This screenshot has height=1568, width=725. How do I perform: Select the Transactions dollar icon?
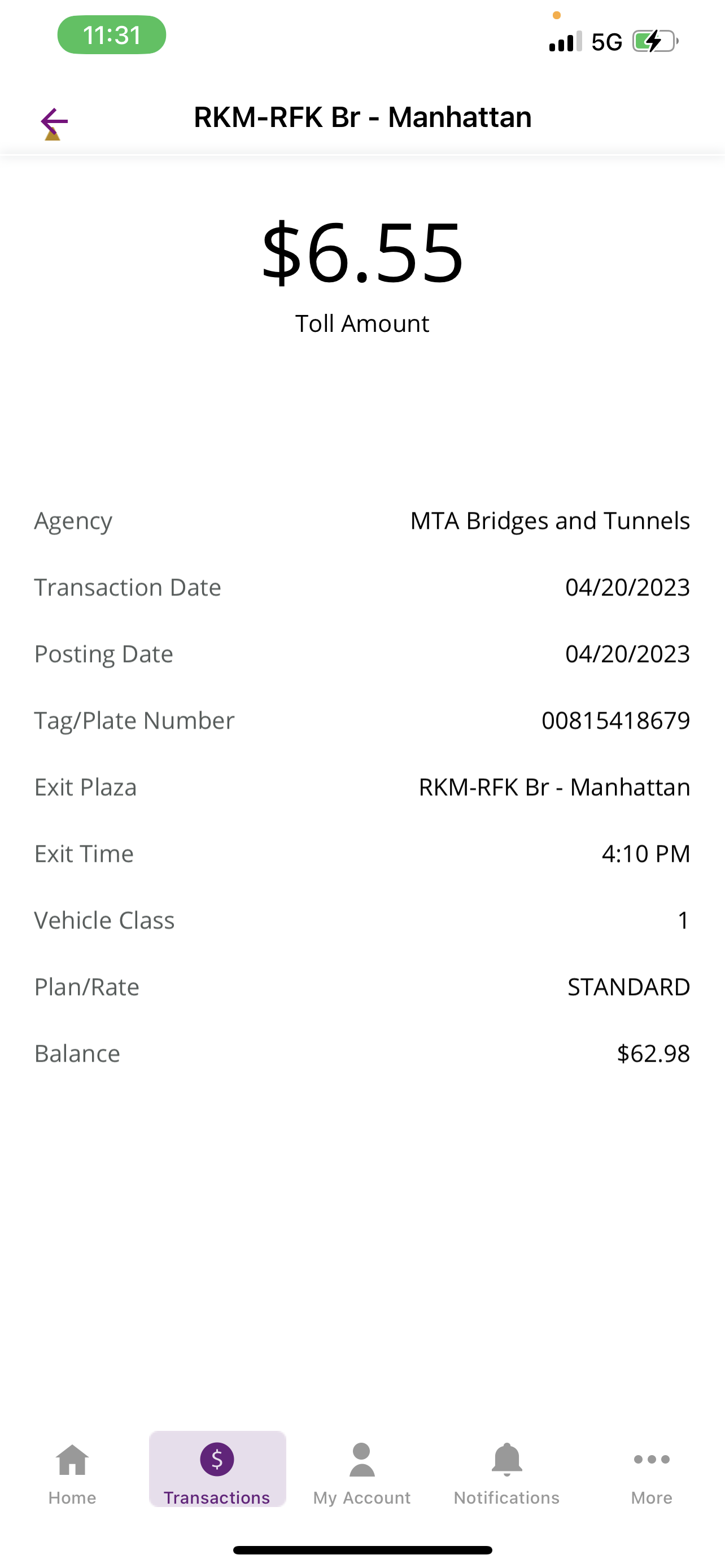[217, 1459]
